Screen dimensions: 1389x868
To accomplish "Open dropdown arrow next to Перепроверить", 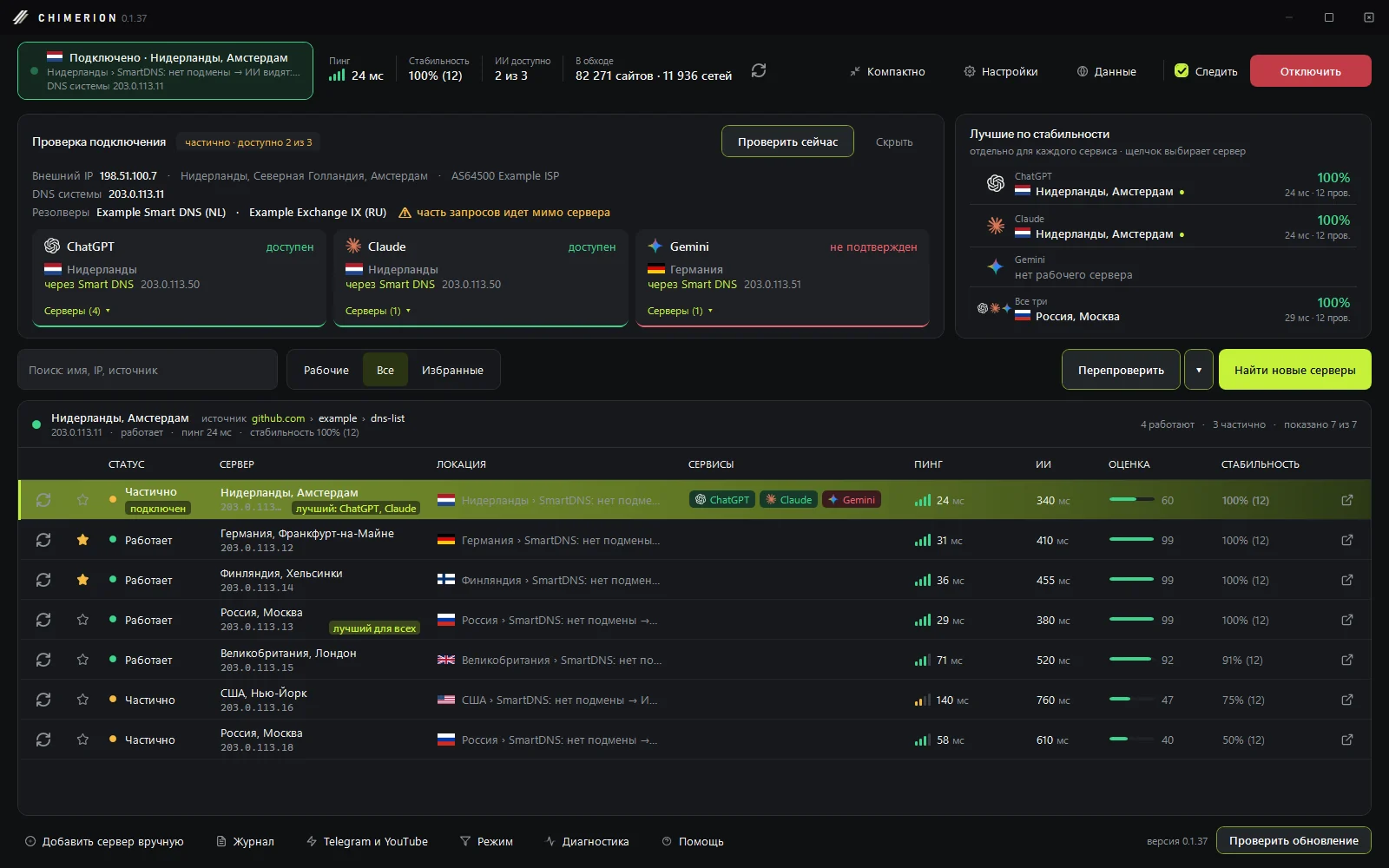I will [1199, 370].
